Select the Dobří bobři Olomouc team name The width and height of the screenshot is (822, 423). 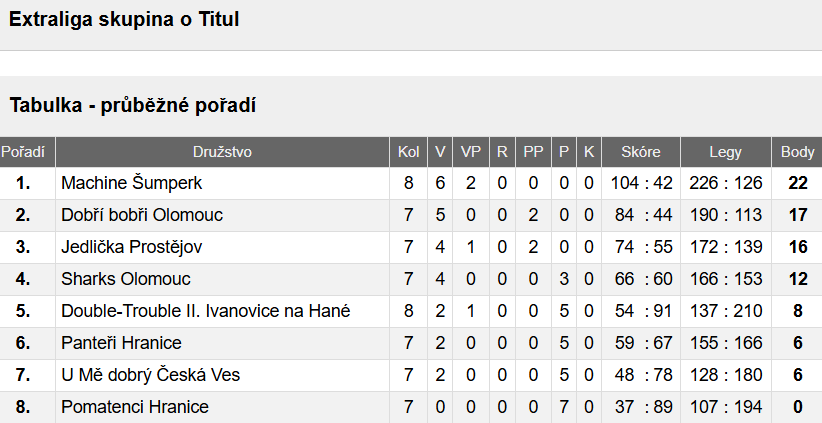[x=142, y=215]
